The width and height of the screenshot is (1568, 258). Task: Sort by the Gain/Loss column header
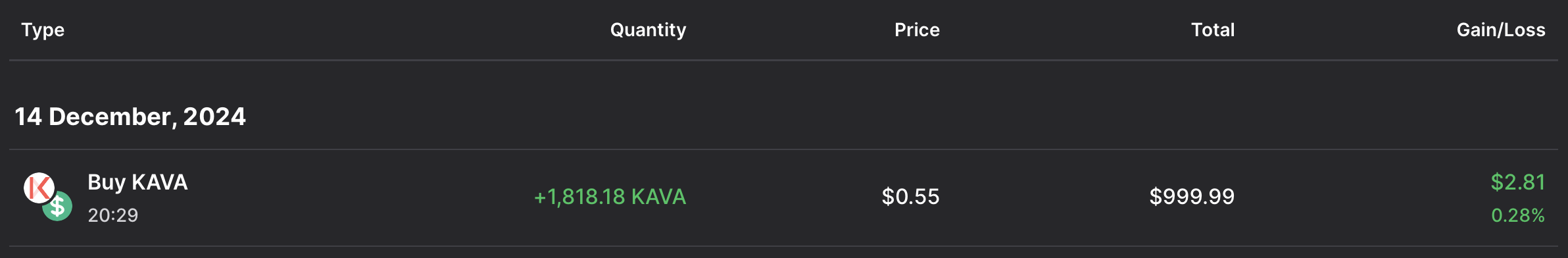pos(1501,30)
